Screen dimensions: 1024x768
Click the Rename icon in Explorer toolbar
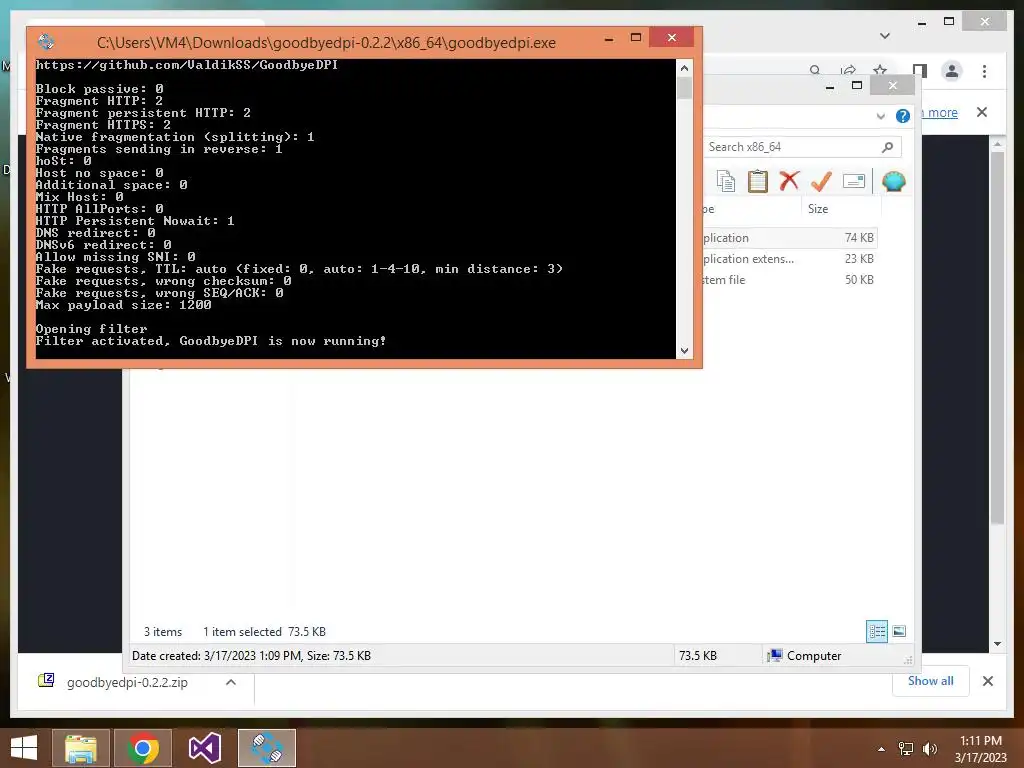pos(854,181)
